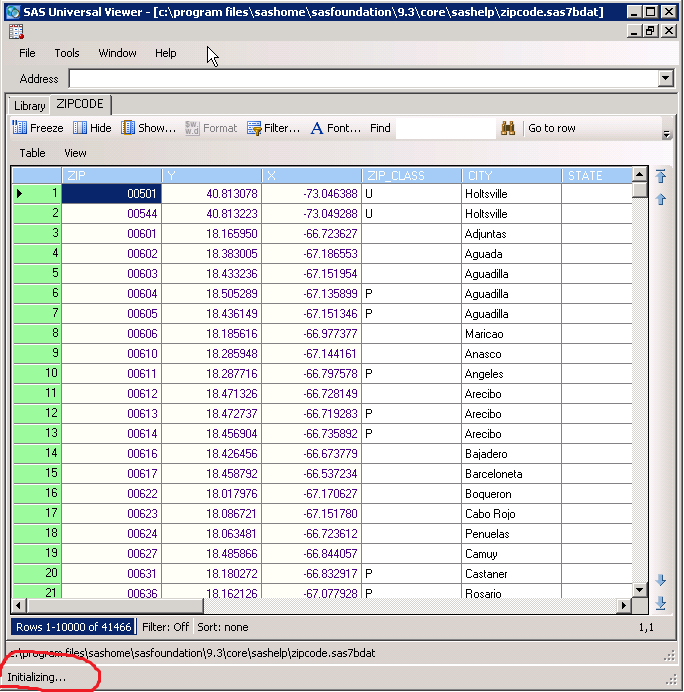Click the horizontal scrollbar thumb
684x692 pixels.
click(115, 606)
